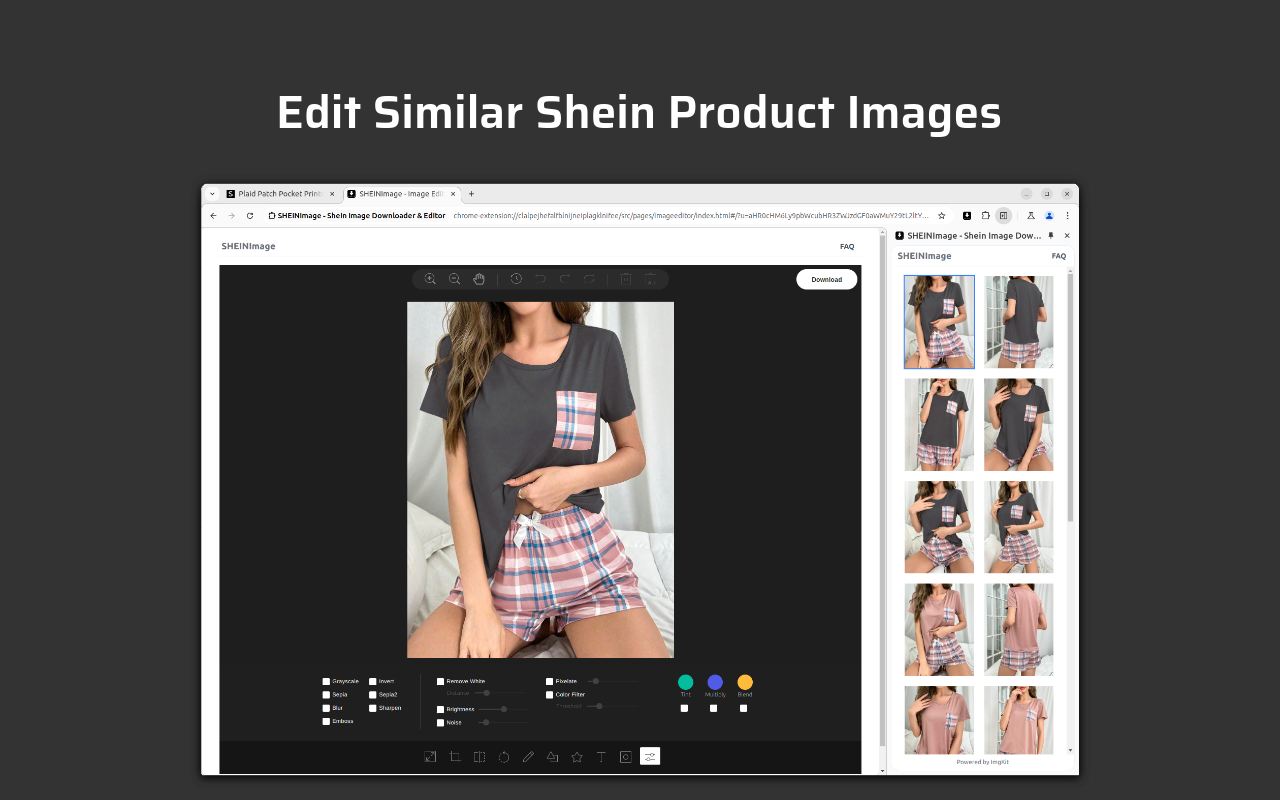Select the Zoom In tool
Image resolution: width=1280 pixels, height=800 pixels.
430,279
